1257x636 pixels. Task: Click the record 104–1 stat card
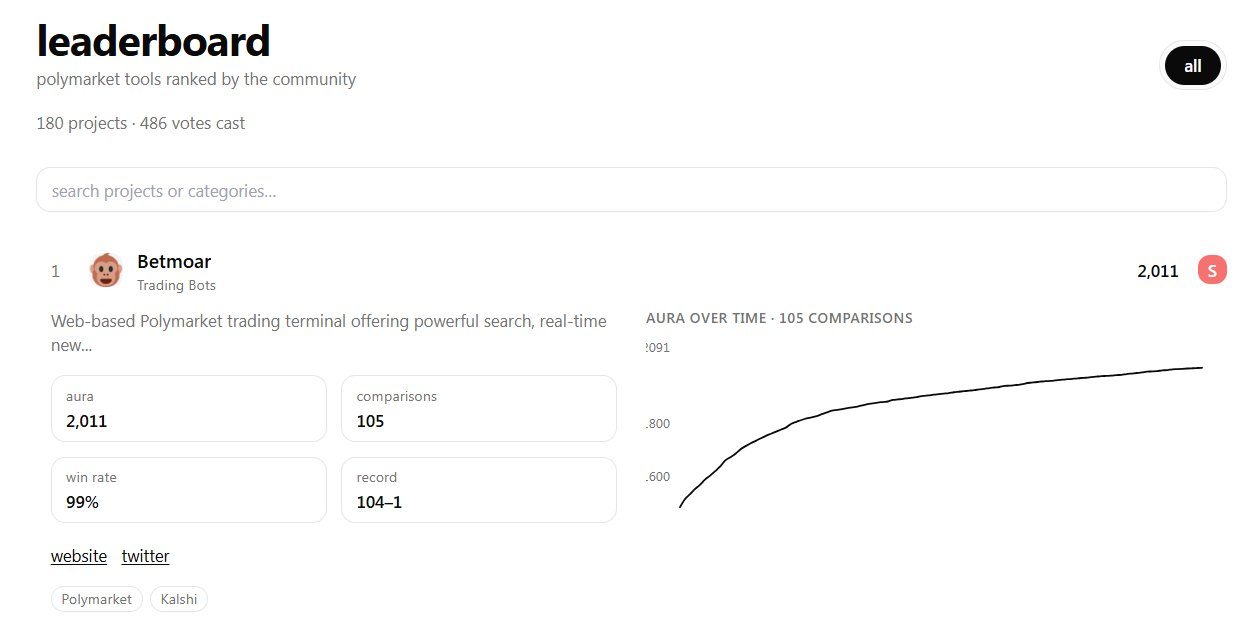pyautogui.click(x=479, y=490)
